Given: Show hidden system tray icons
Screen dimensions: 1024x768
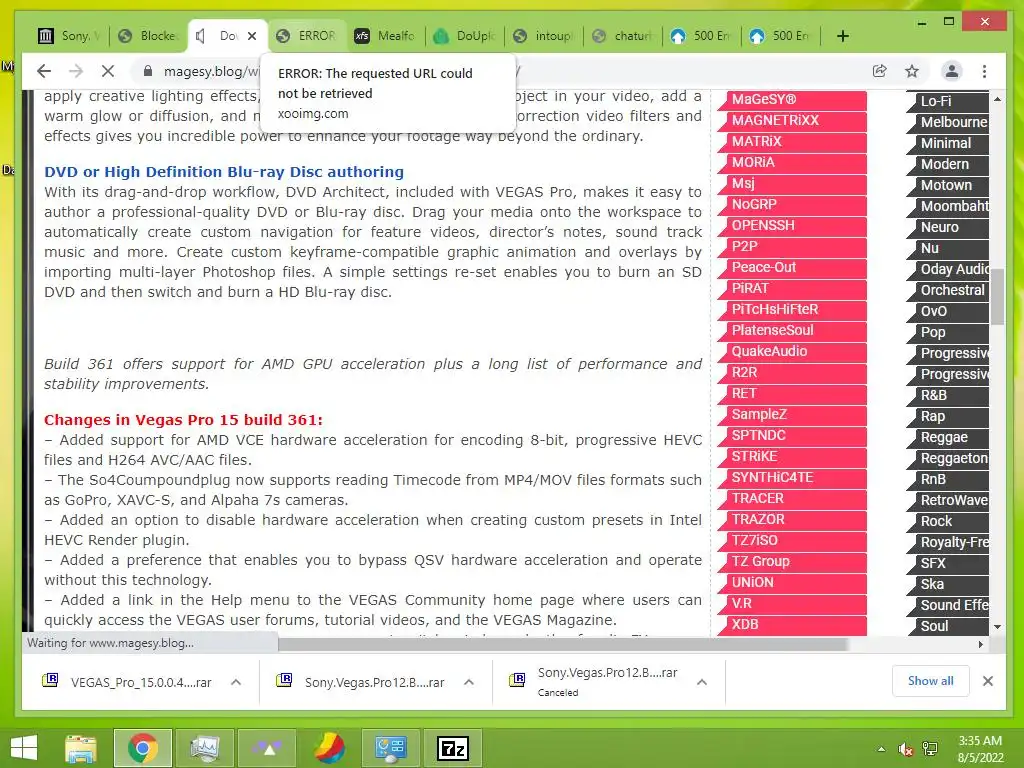Looking at the screenshot, I should pos(881,749).
